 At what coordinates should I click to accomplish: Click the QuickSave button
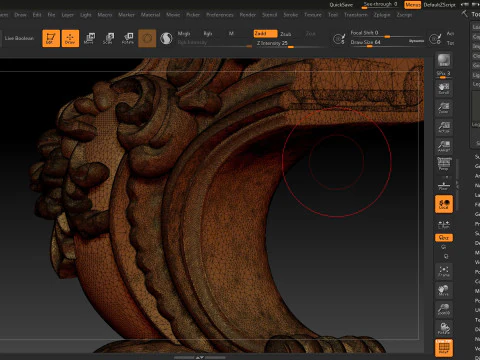(341, 5)
